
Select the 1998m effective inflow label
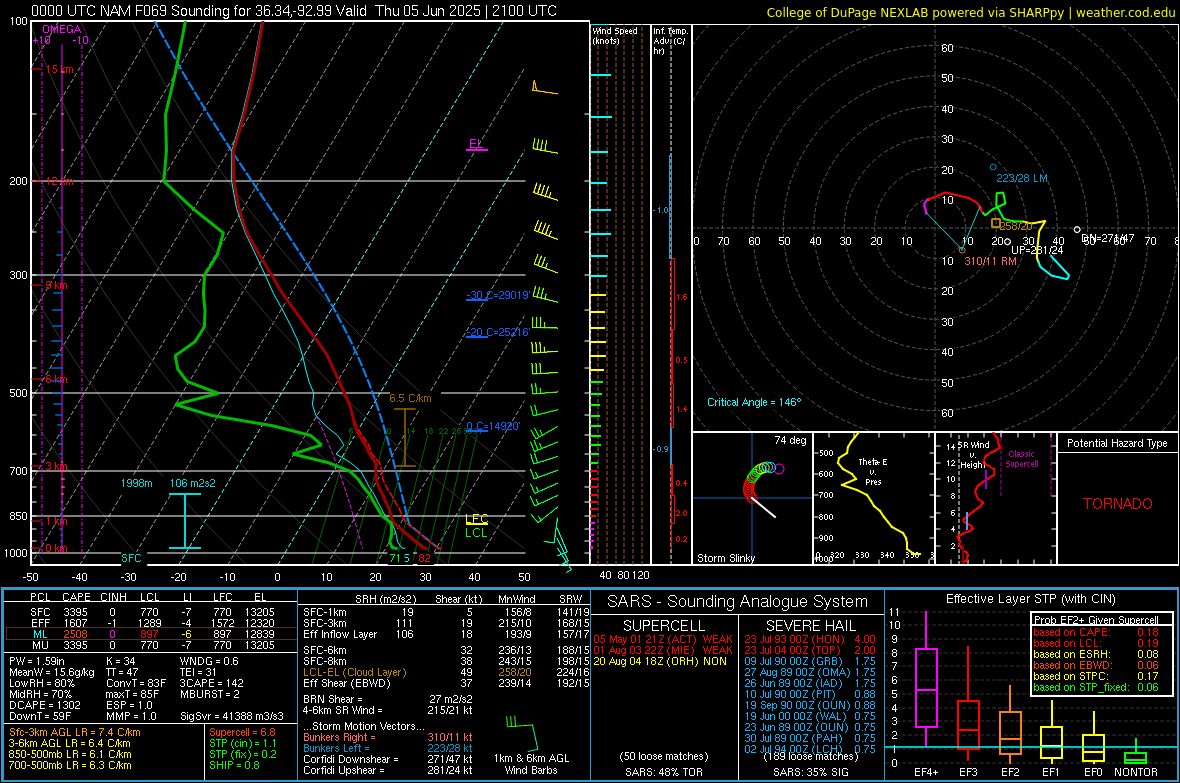point(136,483)
